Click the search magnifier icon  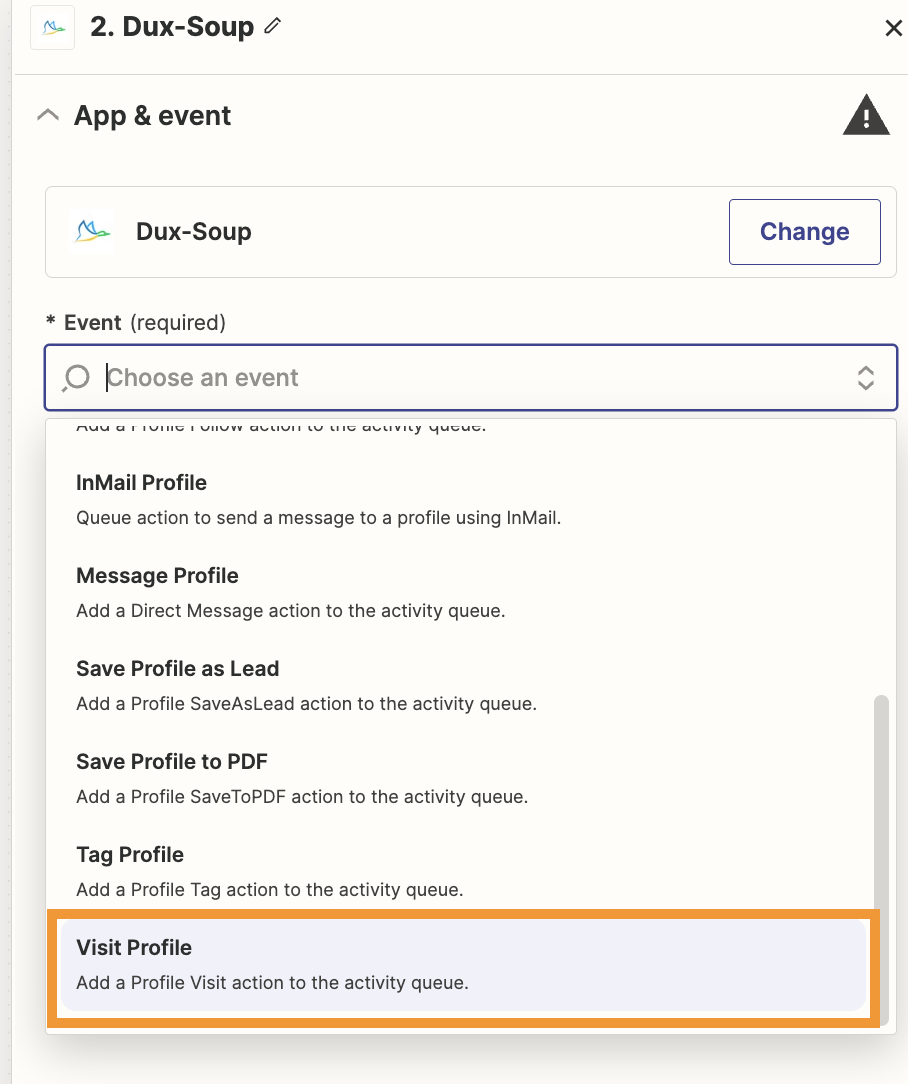(x=77, y=378)
